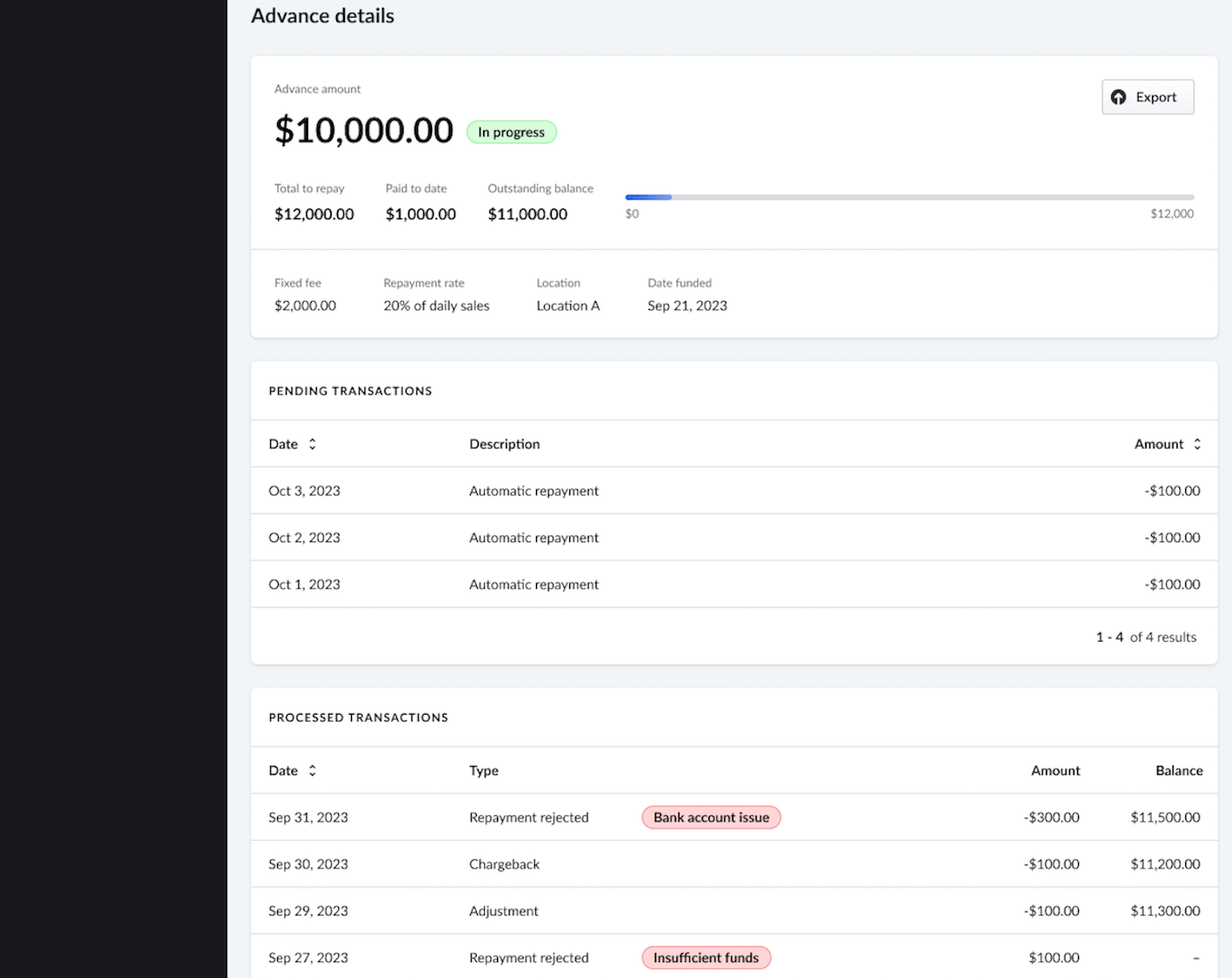The height and width of the screenshot is (978, 1232).
Task: Click the Type column header
Action: click(483, 771)
